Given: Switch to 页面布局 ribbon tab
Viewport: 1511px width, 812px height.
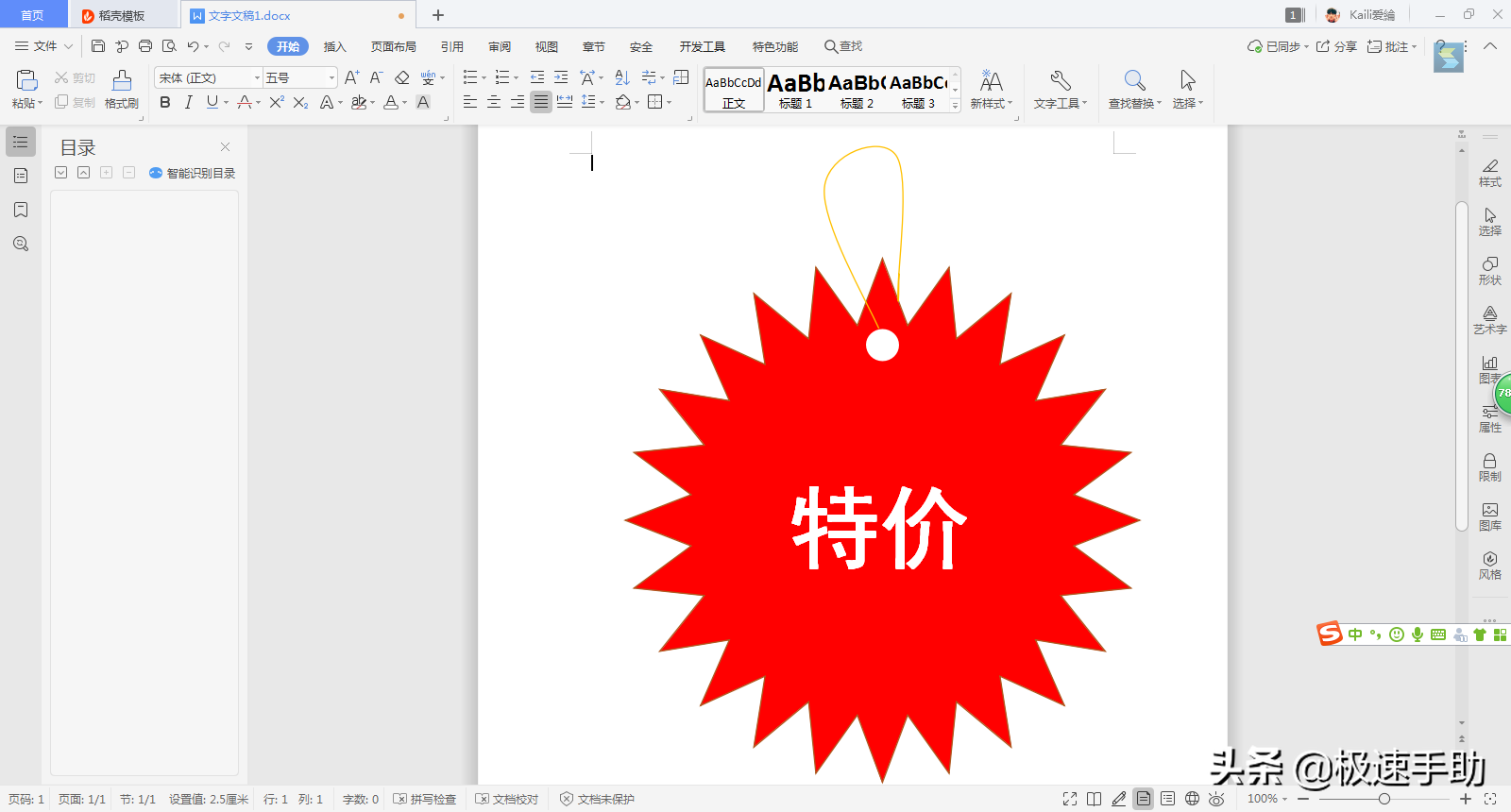Looking at the screenshot, I should (393, 46).
